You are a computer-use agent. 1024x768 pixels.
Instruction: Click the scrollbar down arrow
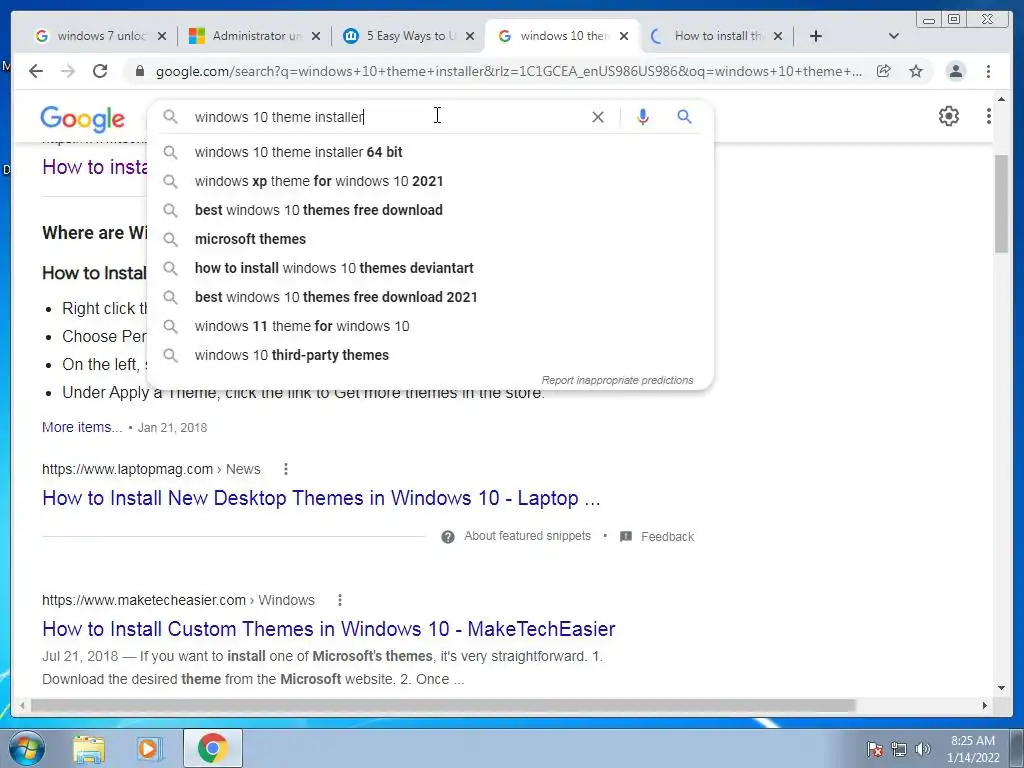coord(1002,688)
